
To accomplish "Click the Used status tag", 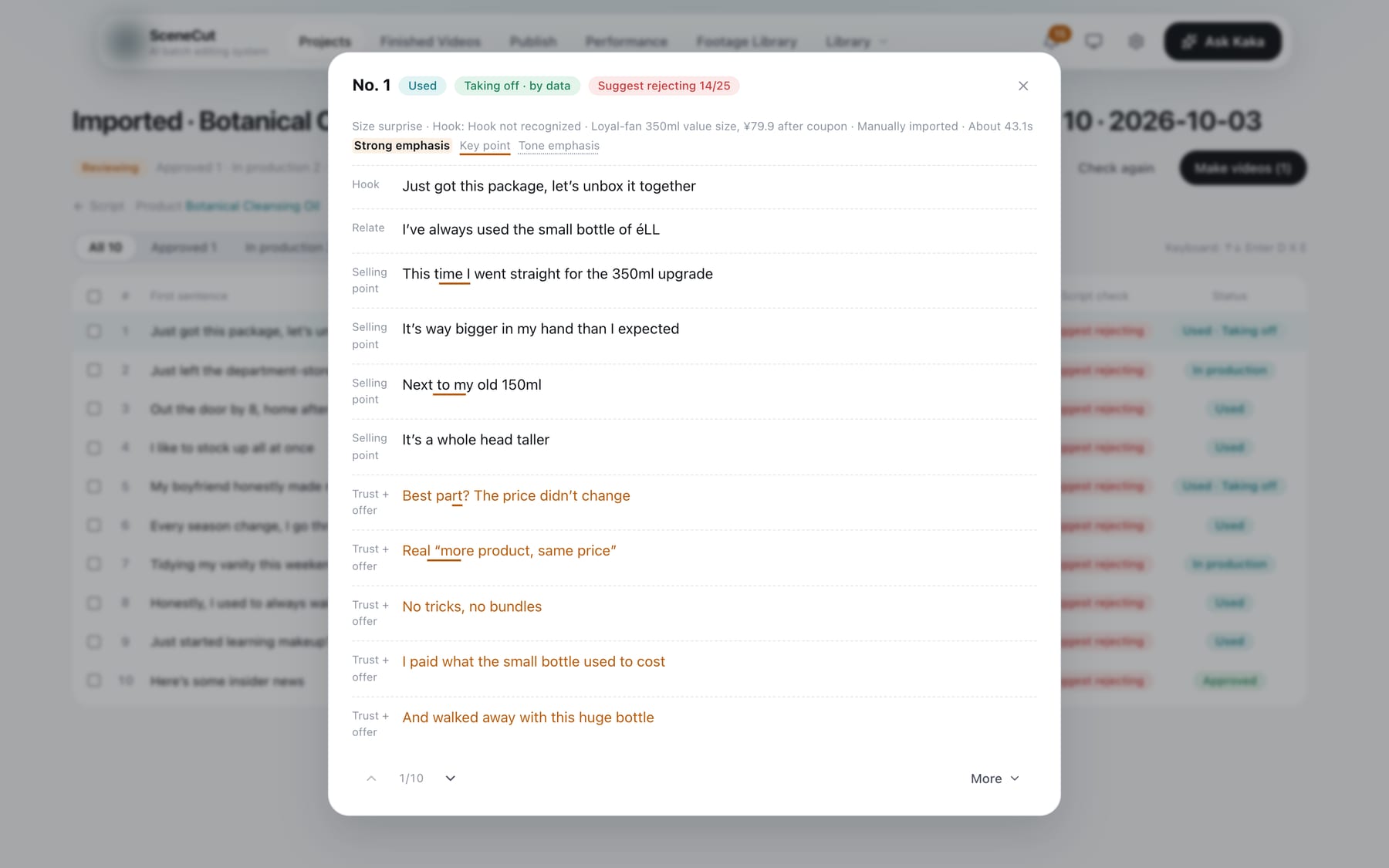I will (422, 86).
